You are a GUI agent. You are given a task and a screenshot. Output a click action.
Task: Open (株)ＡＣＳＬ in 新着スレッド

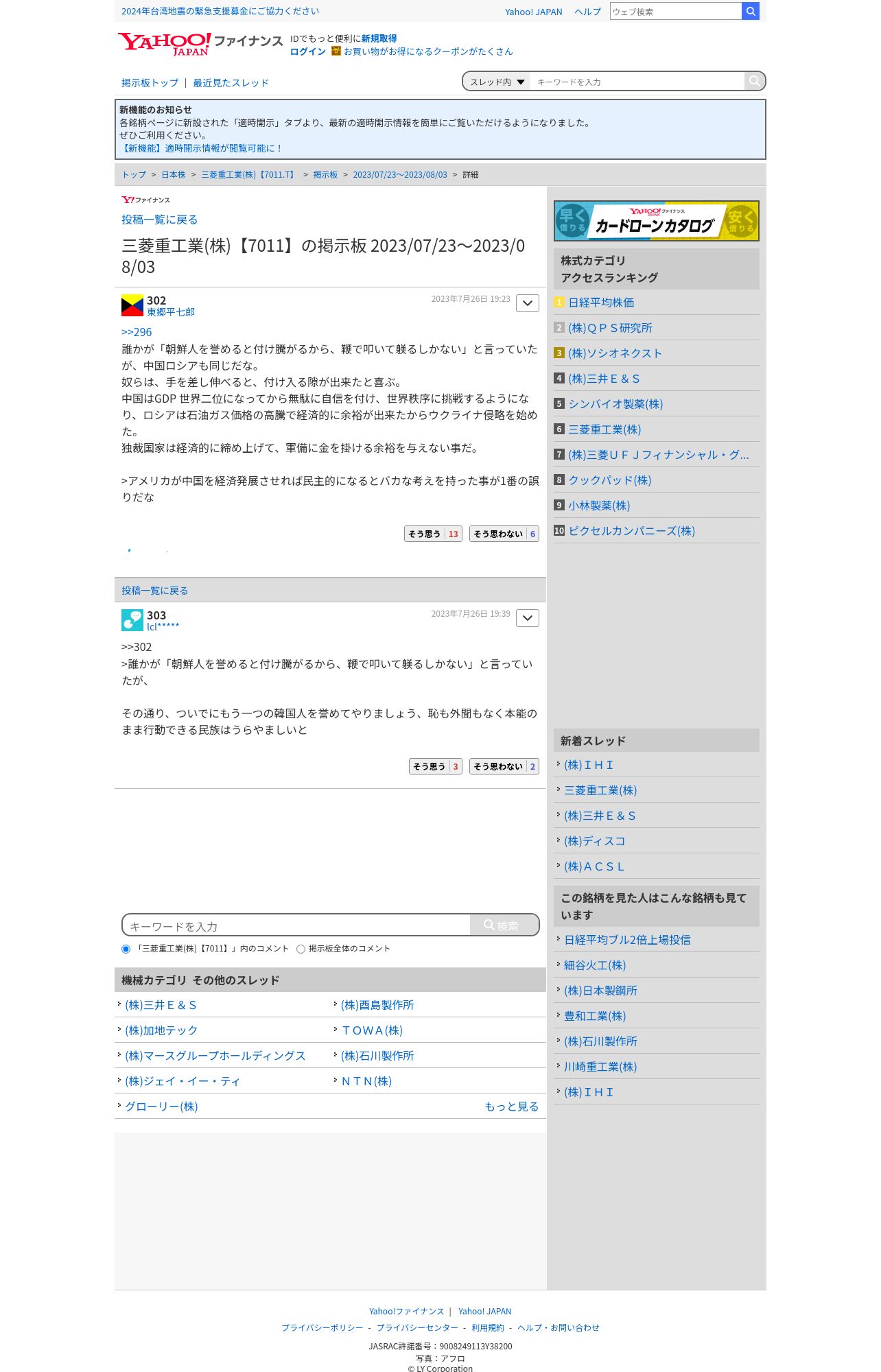point(594,866)
